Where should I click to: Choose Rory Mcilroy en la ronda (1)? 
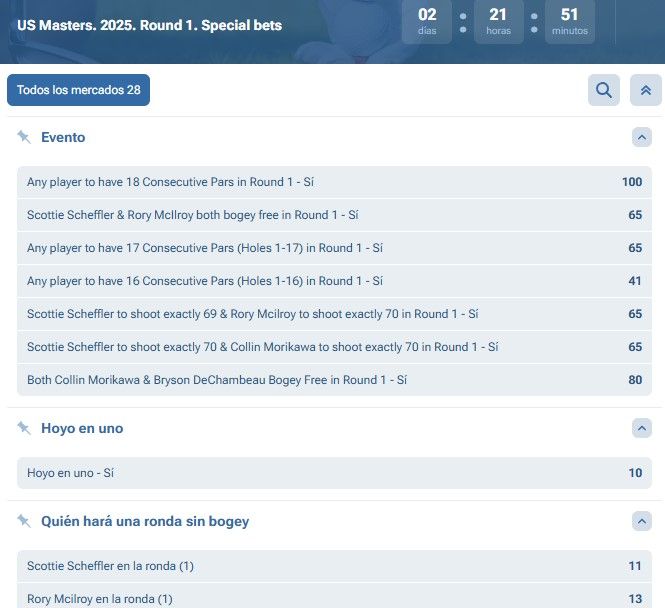(x=334, y=598)
